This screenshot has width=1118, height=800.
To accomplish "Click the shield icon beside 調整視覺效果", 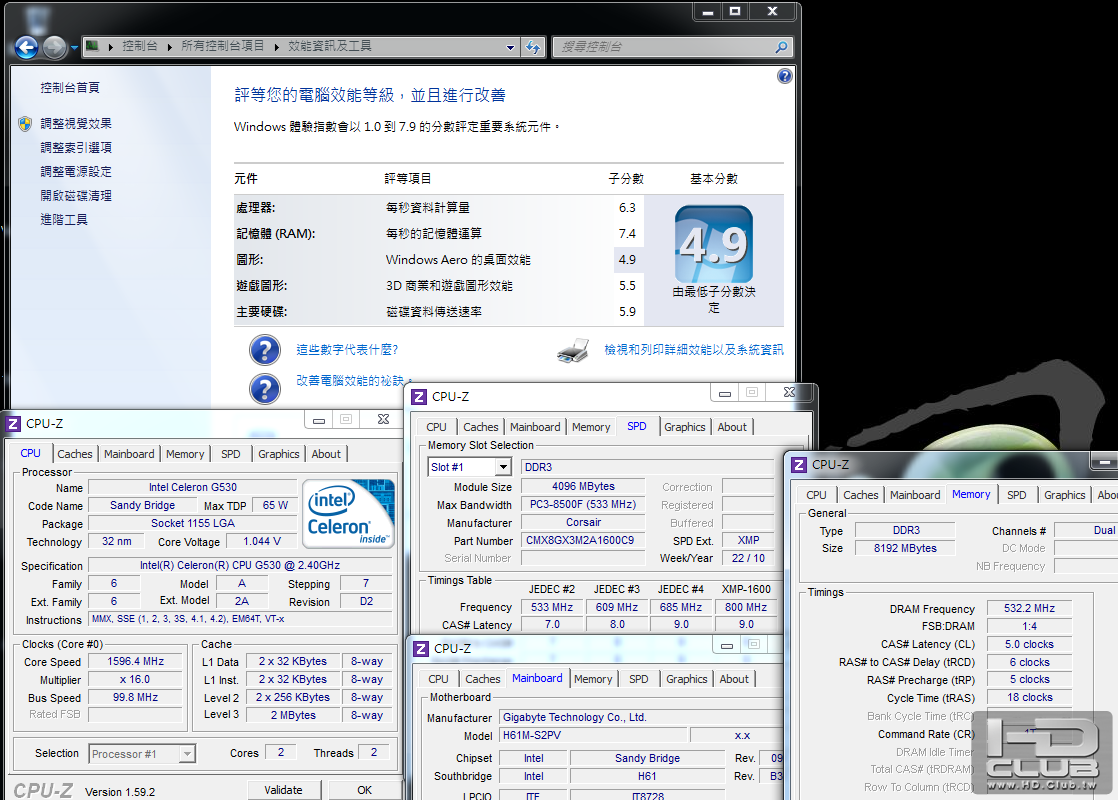I will 25,124.
